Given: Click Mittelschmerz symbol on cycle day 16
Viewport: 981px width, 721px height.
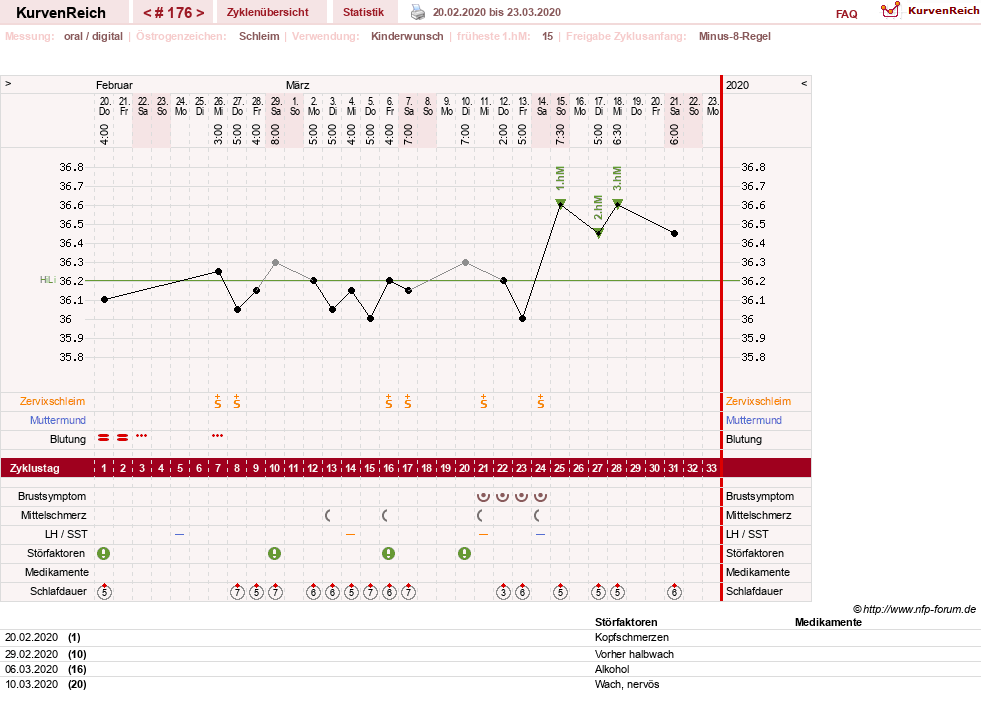Looking at the screenshot, I should pos(385,516).
